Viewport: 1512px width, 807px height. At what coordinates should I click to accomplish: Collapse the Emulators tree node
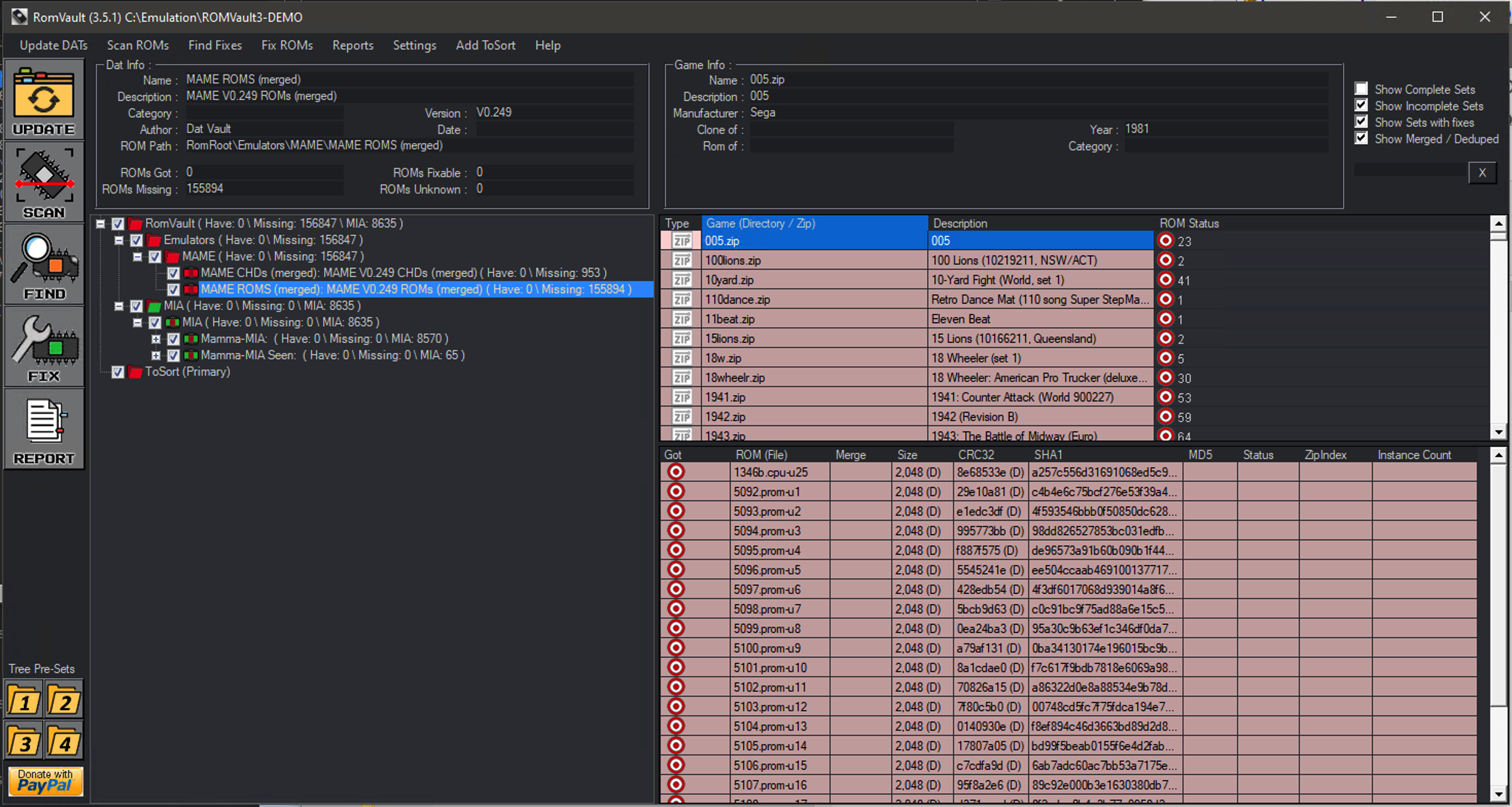(118, 240)
